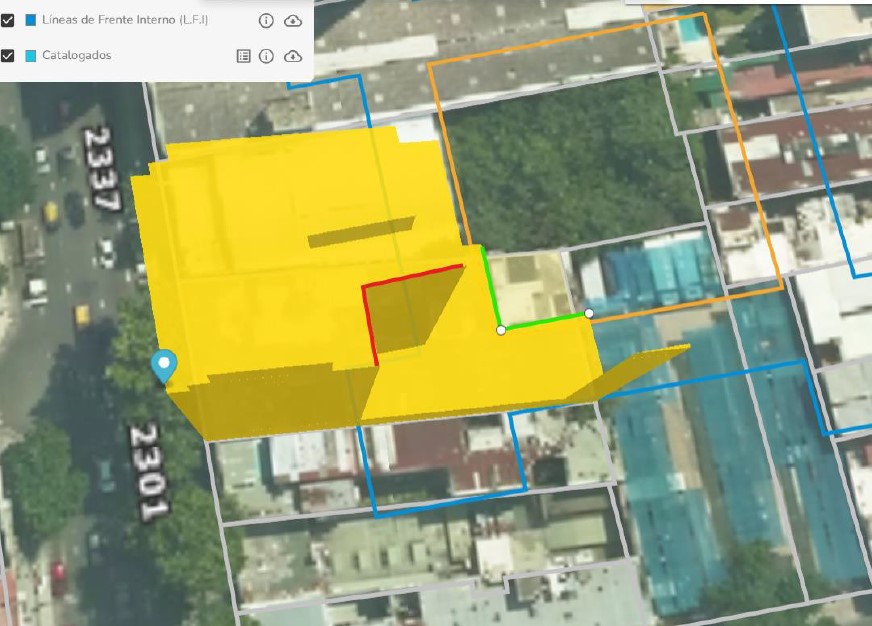The image size is (872, 626).
Task: Click the blue Líneas de Frente Interno swatch
Action: pos(31,21)
